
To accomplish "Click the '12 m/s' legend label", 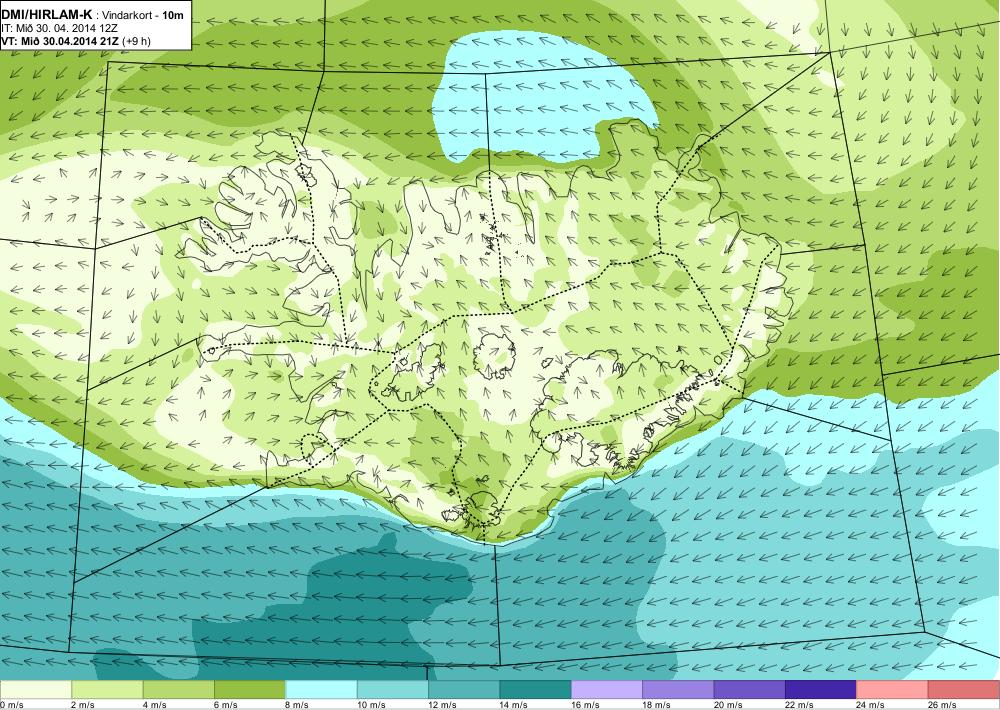I will 443,704.
